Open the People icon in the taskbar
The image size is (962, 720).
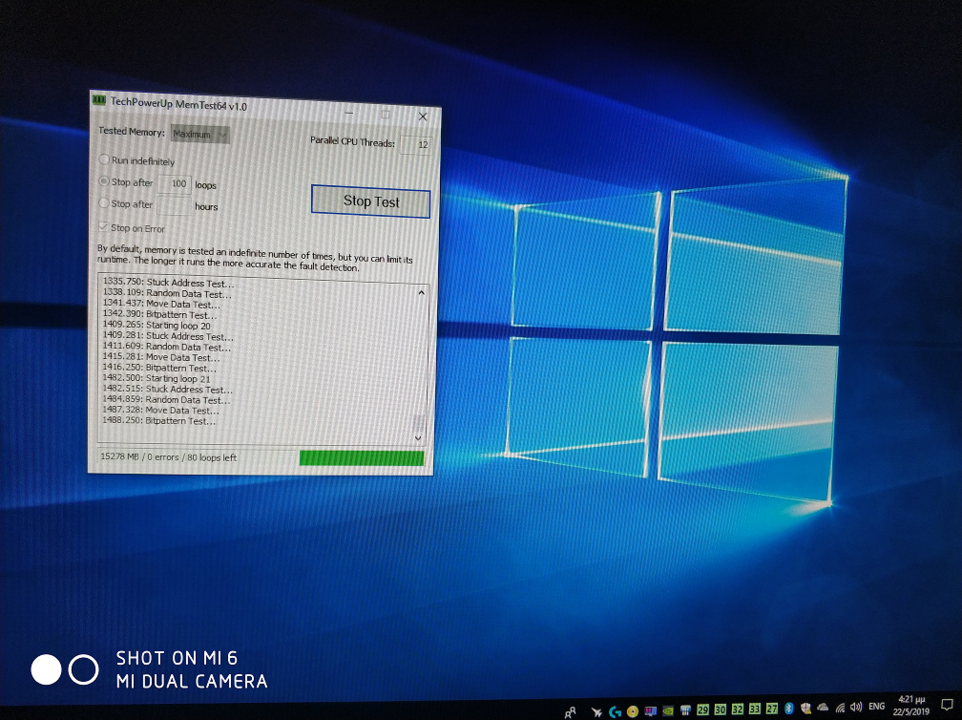point(571,712)
